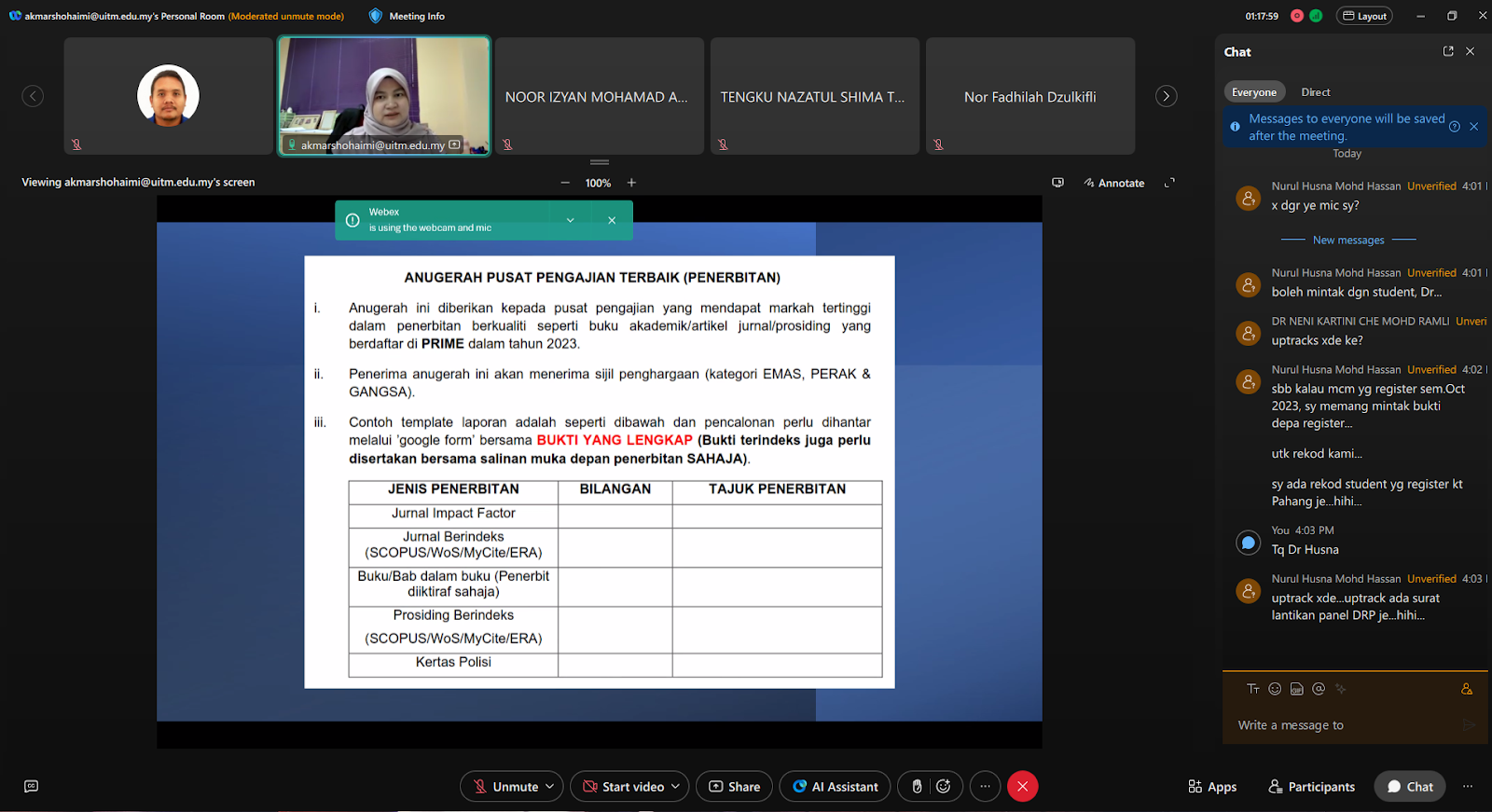Viewport: 1492px width, 812px height.
Task: Click the AI sparkle icon in composer
Action: [1341, 689]
